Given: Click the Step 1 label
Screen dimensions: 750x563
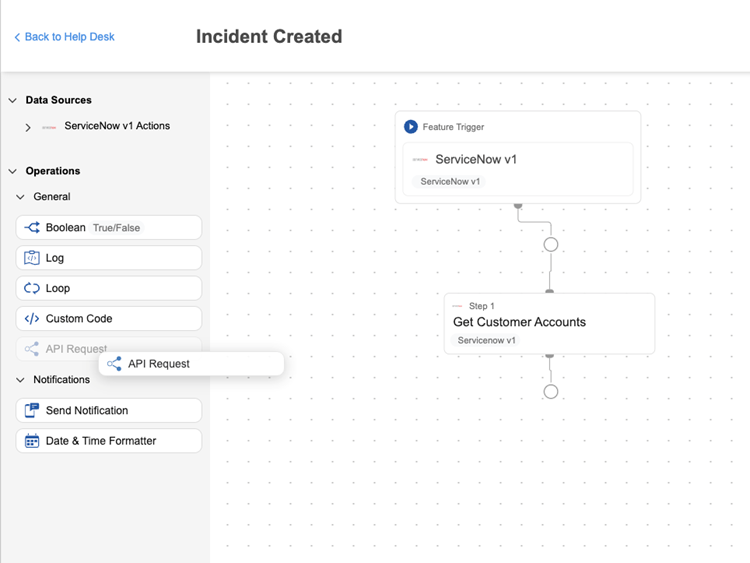Looking at the screenshot, I should pos(482,306).
